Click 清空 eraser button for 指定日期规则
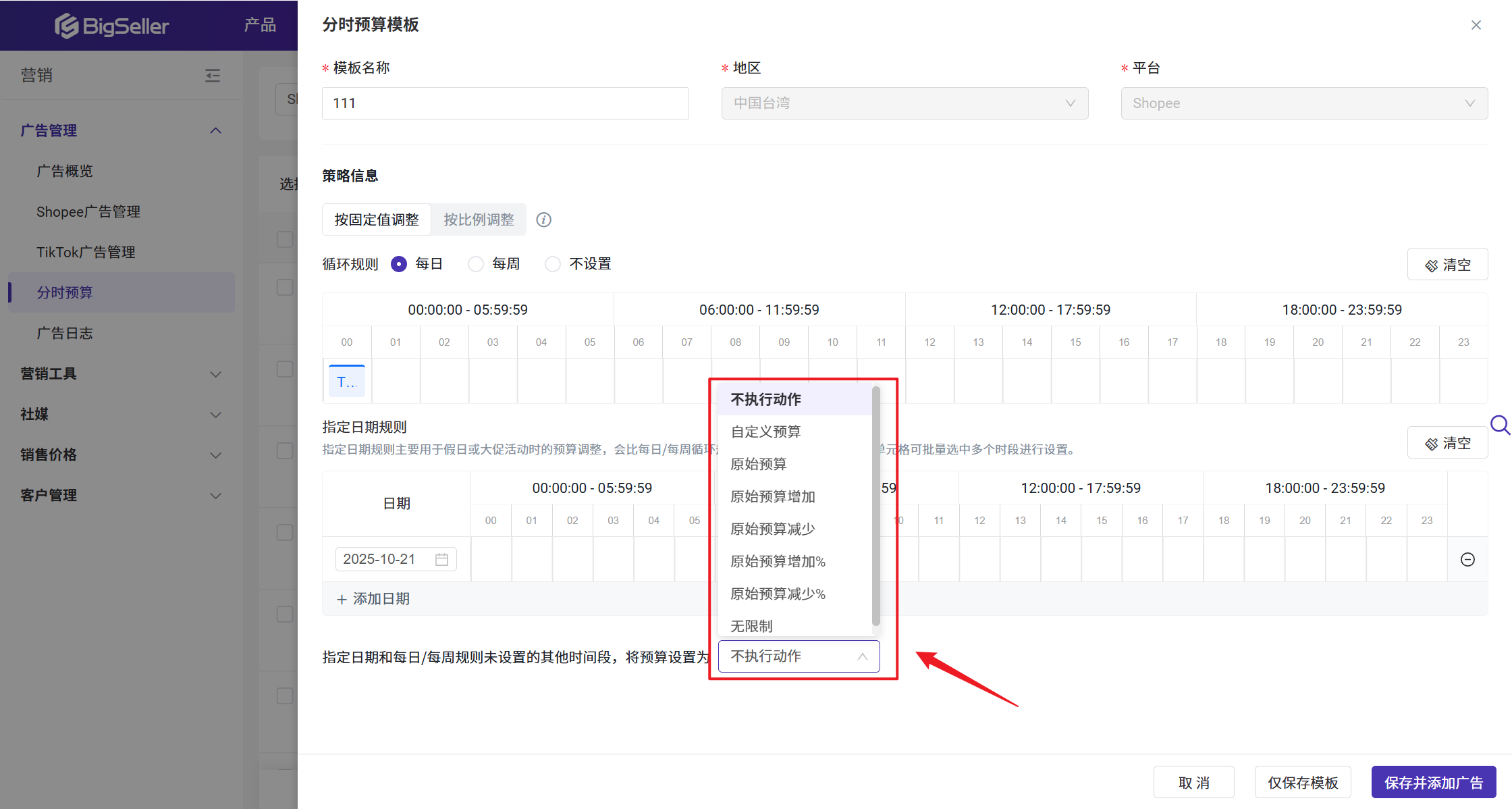This screenshot has height=809, width=1512. (1447, 443)
